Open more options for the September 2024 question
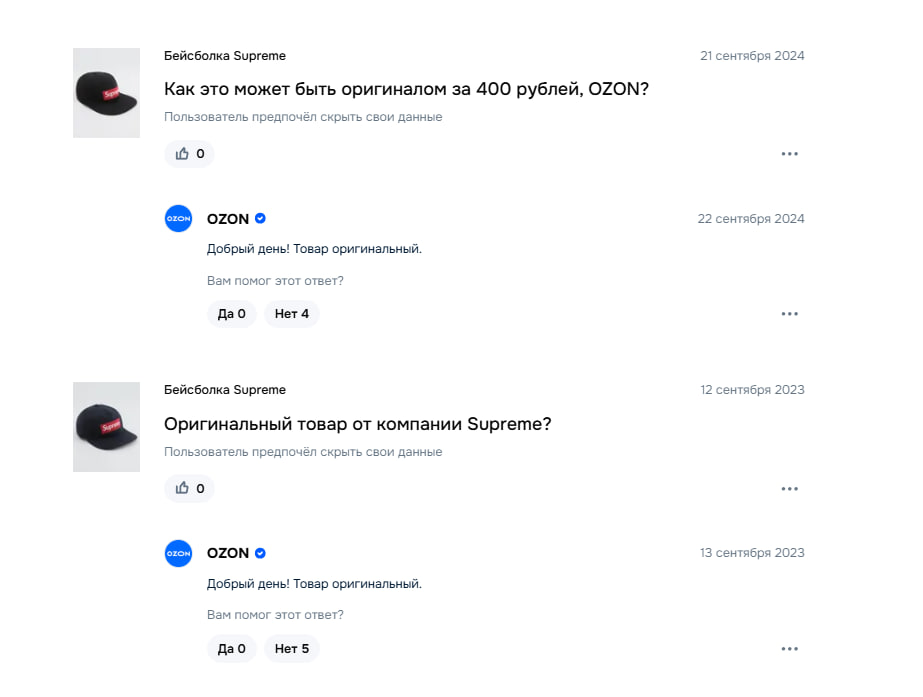This screenshot has height=697, width=923. pyautogui.click(x=789, y=154)
